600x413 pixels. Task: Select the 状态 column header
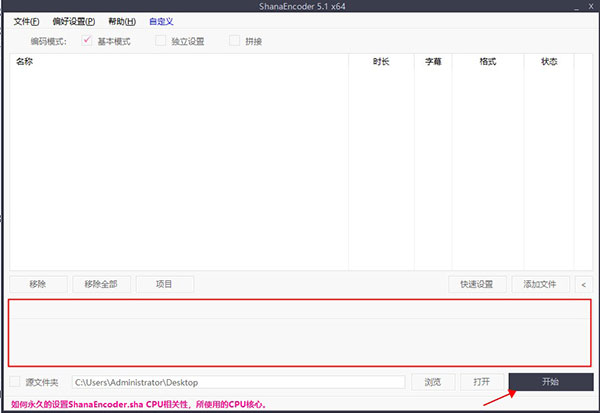(x=549, y=62)
